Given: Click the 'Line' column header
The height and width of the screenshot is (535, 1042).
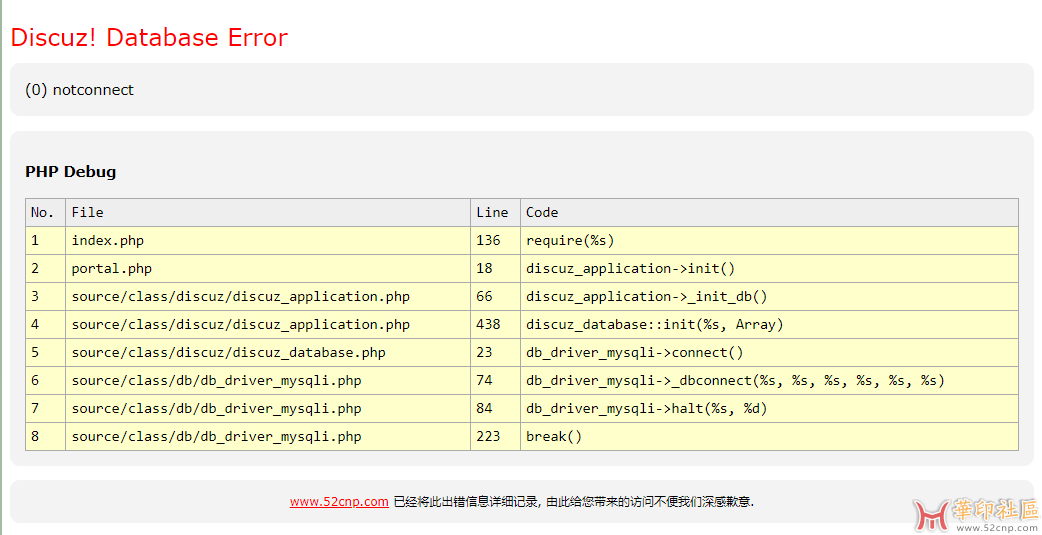Looking at the screenshot, I should (x=495, y=213).
